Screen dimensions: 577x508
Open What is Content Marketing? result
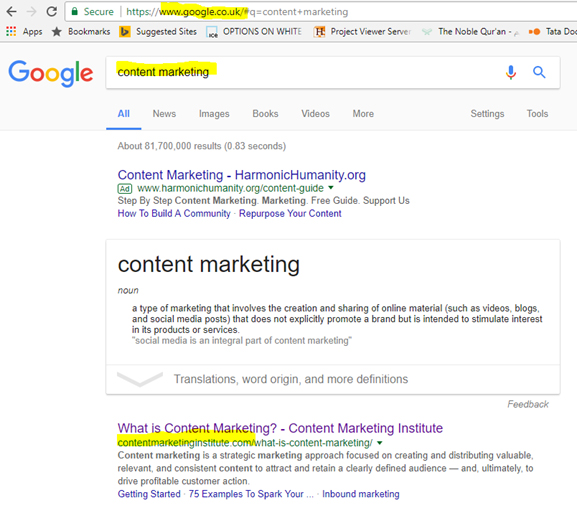[280, 428]
